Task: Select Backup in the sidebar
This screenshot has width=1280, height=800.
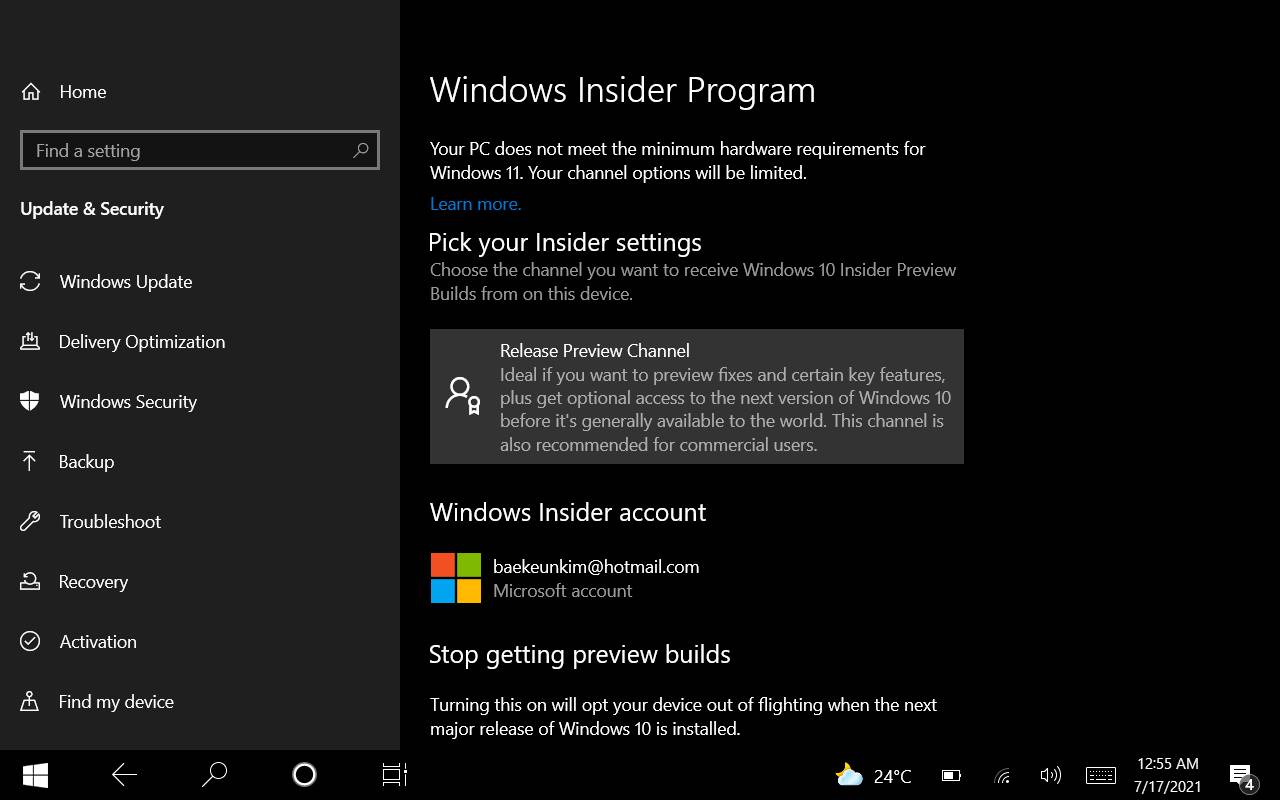Action: [x=86, y=462]
